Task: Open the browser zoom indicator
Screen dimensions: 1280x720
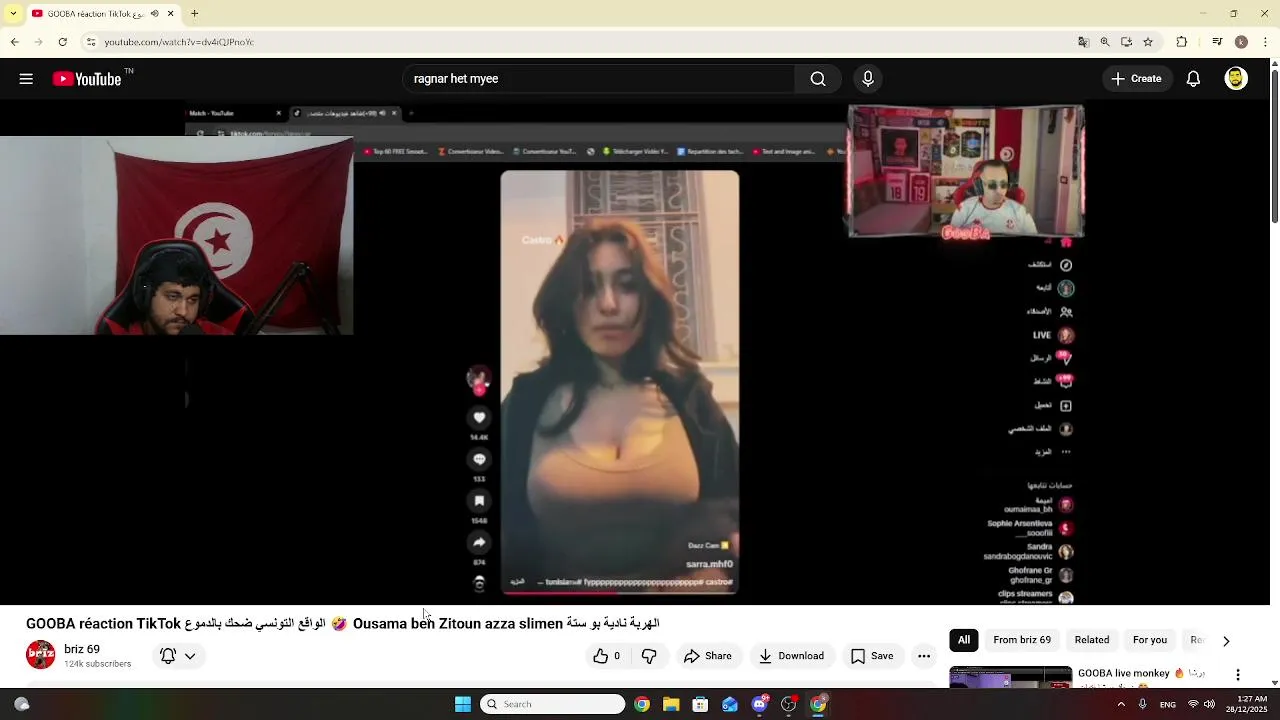Action: pyautogui.click(x=1105, y=42)
